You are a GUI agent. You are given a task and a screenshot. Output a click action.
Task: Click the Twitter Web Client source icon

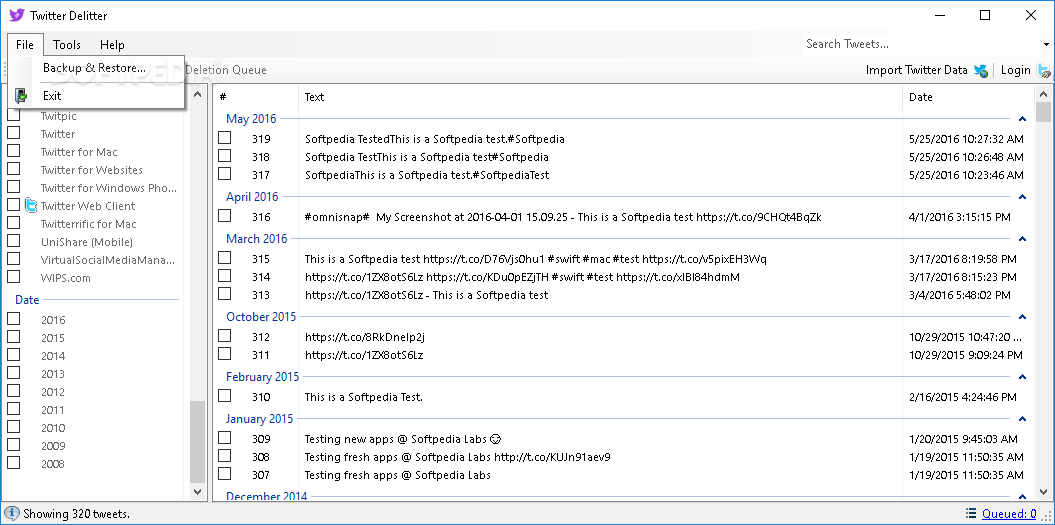tap(31, 205)
